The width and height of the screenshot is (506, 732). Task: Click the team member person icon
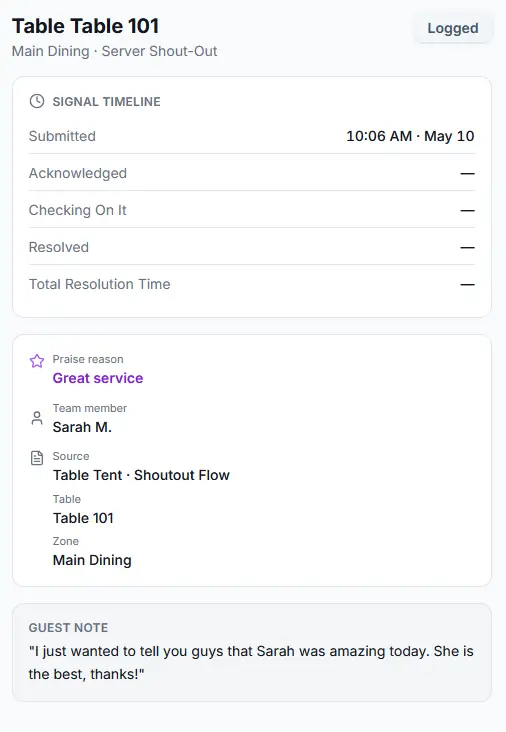coord(37,418)
